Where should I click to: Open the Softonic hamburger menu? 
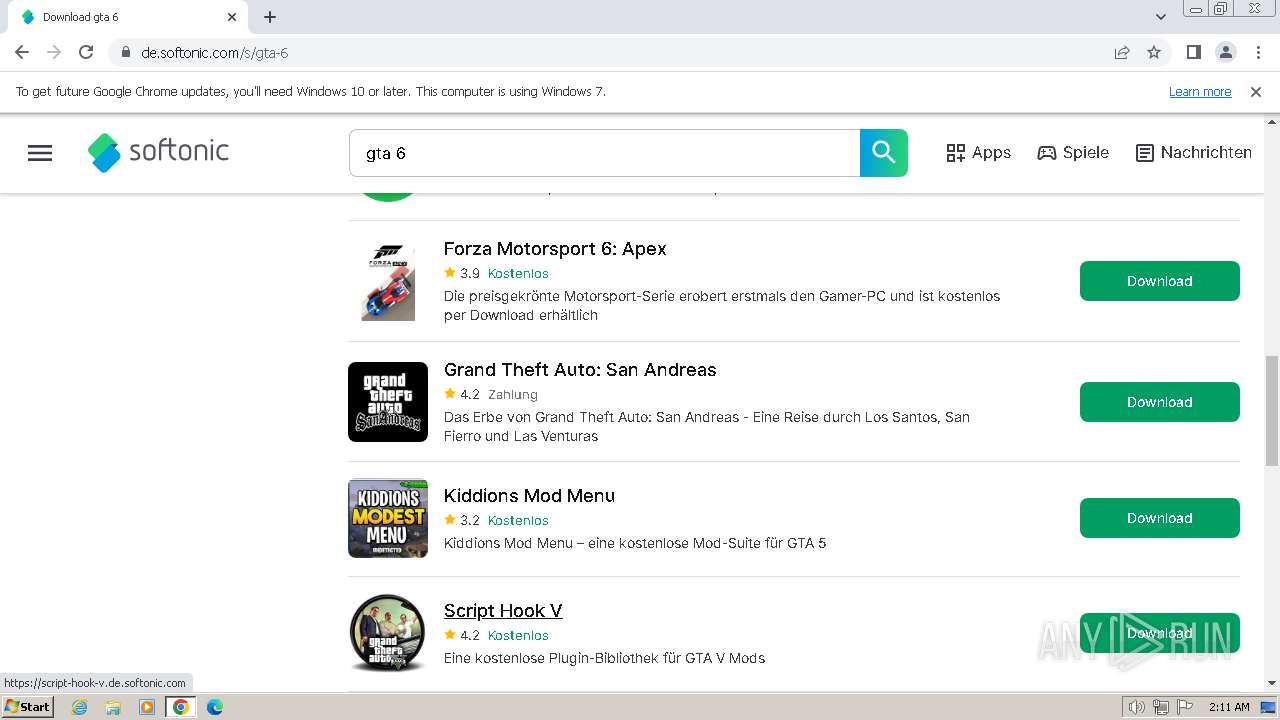(x=40, y=153)
